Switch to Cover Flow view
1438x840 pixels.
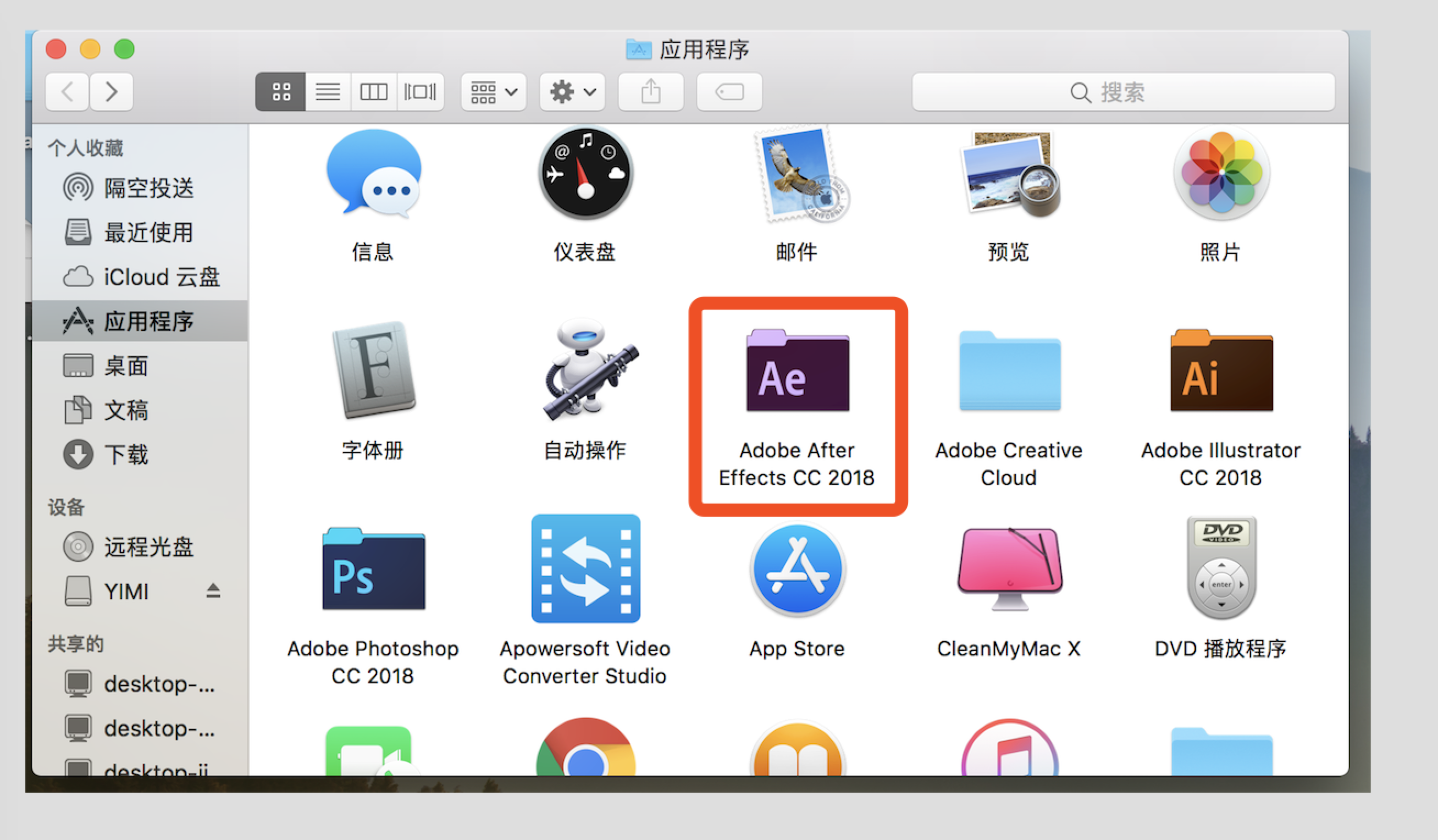click(421, 92)
